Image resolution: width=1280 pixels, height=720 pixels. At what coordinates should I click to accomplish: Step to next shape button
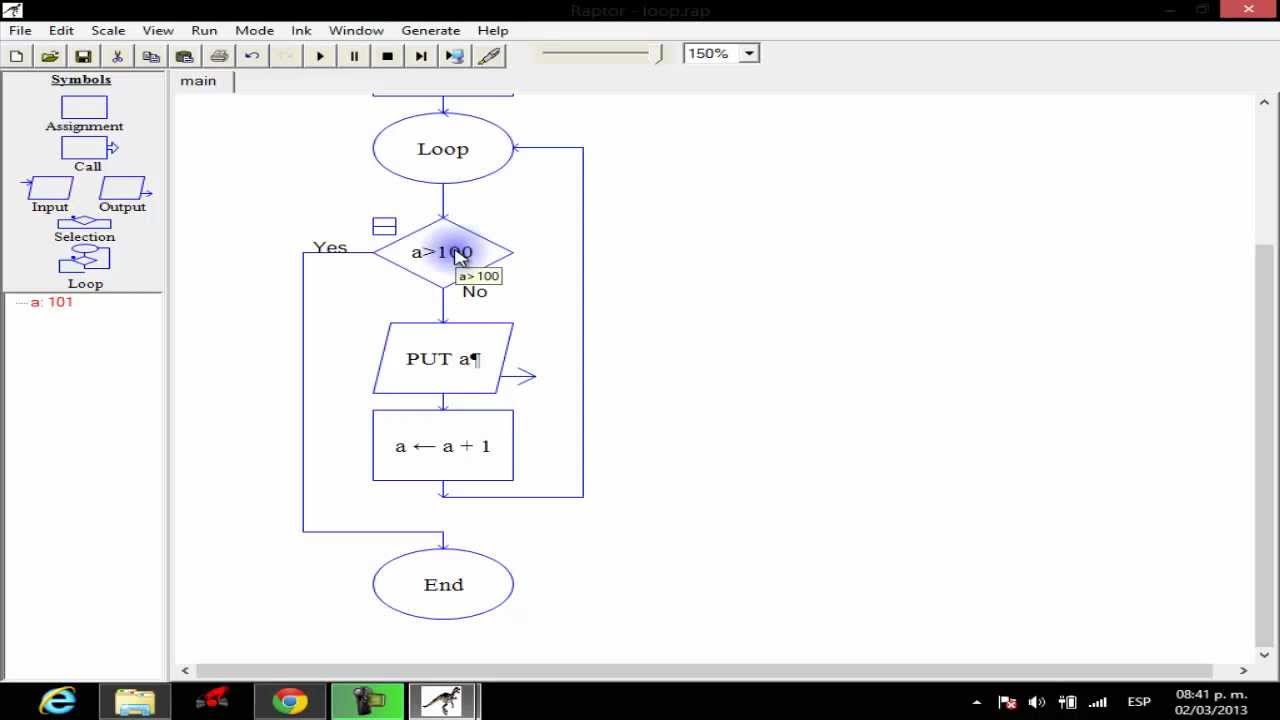421,56
